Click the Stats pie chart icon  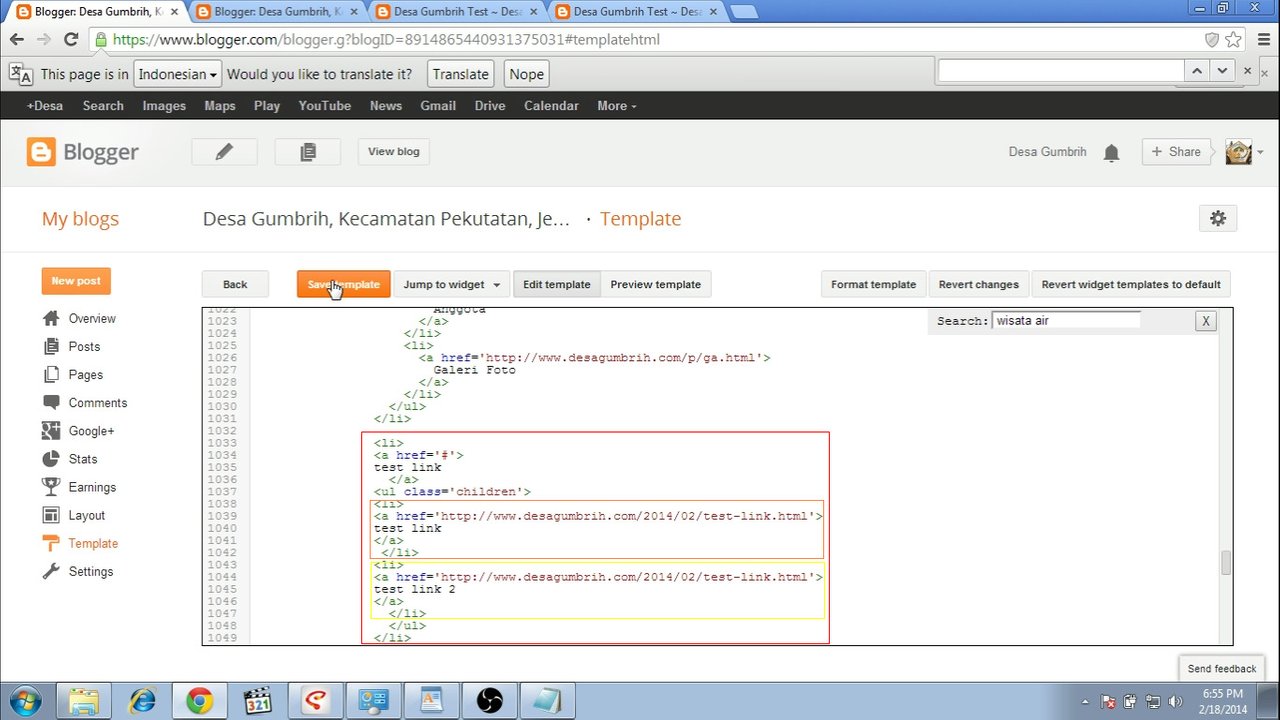point(51,459)
